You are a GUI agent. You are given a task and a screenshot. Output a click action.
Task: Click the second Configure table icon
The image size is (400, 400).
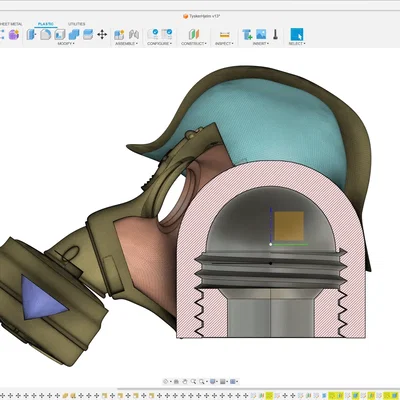[x=167, y=34]
